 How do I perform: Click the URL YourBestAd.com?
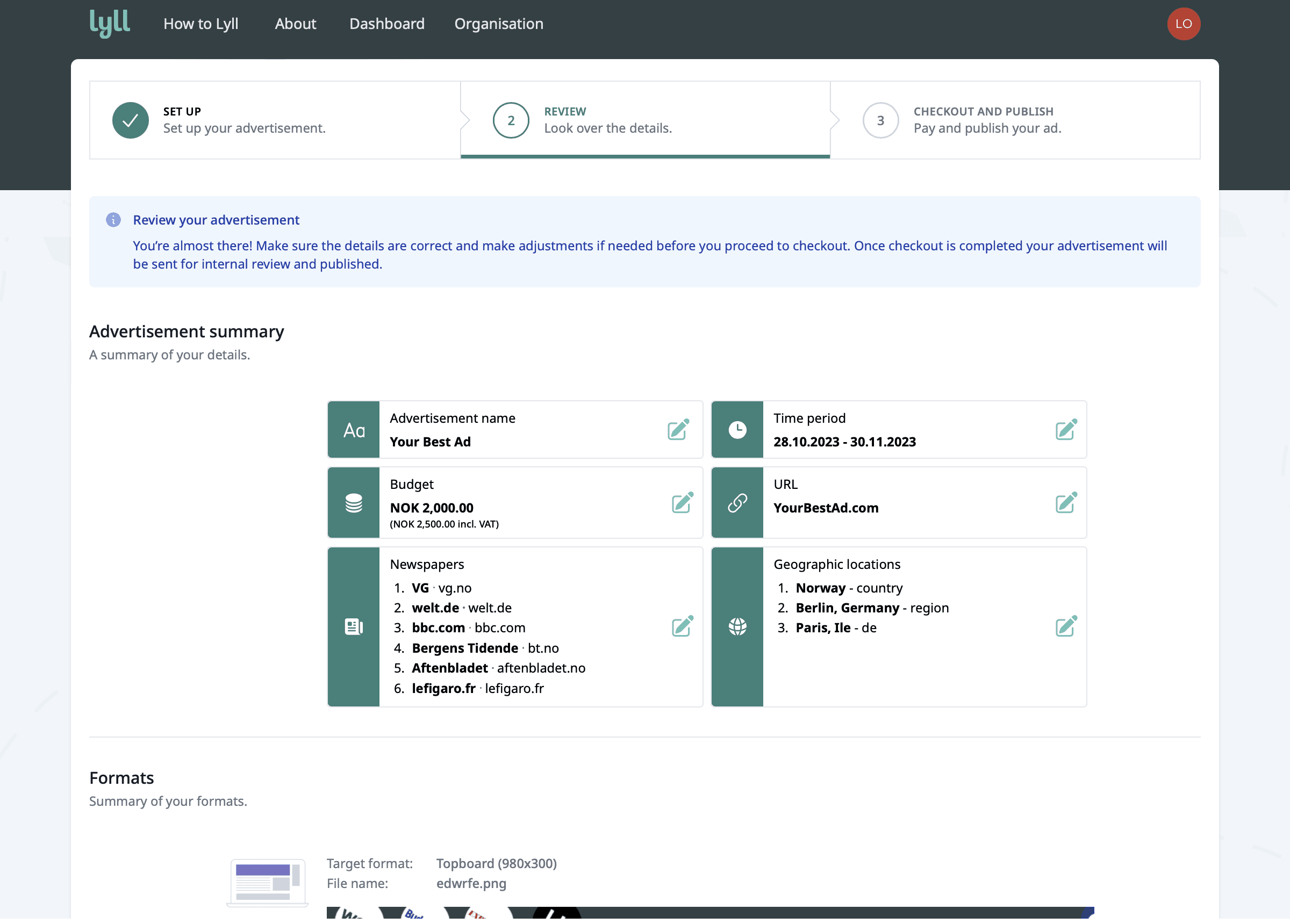[x=825, y=508]
